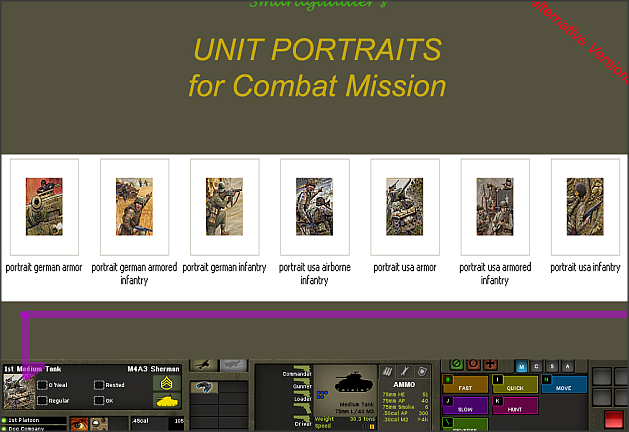Select the aircraft silhouette tab icon
This screenshot has height=432, width=629.
pyautogui.click(x=204, y=364)
